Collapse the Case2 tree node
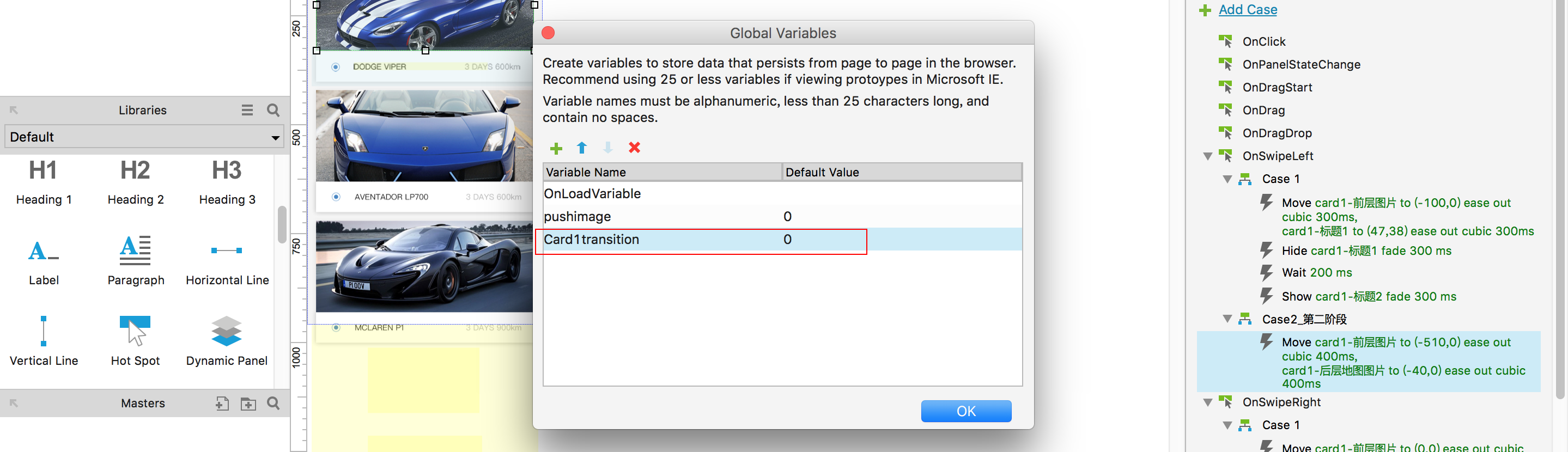The width and height of the screenshot is (1568, 452). pyautogui.click(x=1227, y=319)
